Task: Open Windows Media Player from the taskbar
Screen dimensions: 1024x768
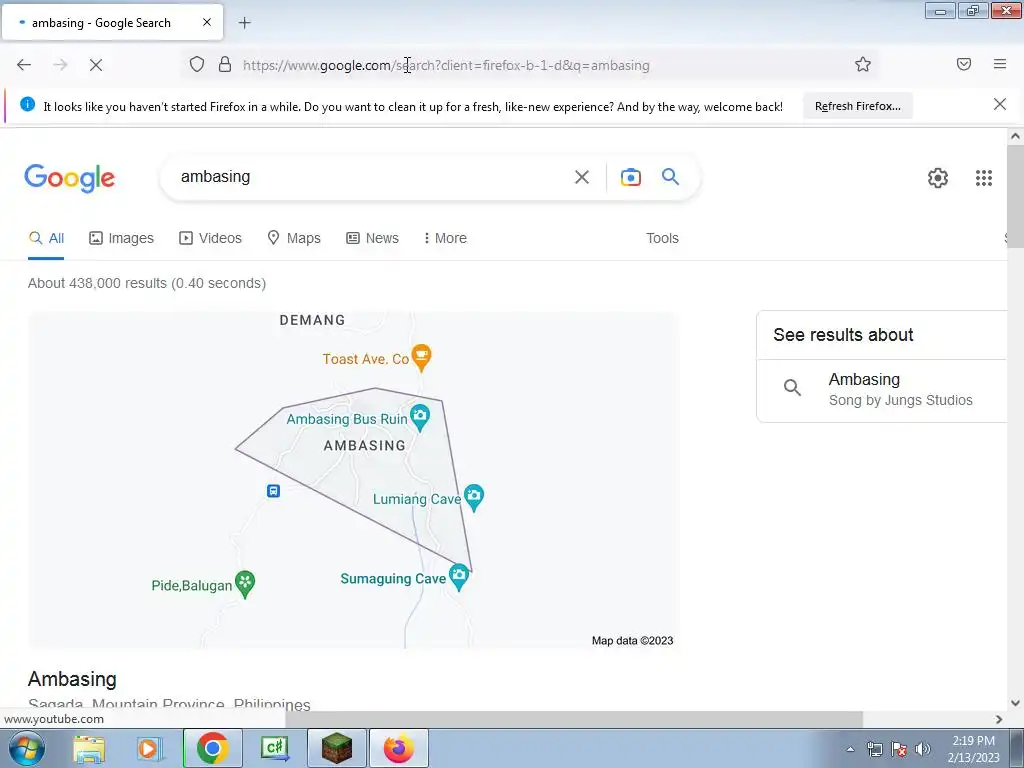Action: click(149, 748)
